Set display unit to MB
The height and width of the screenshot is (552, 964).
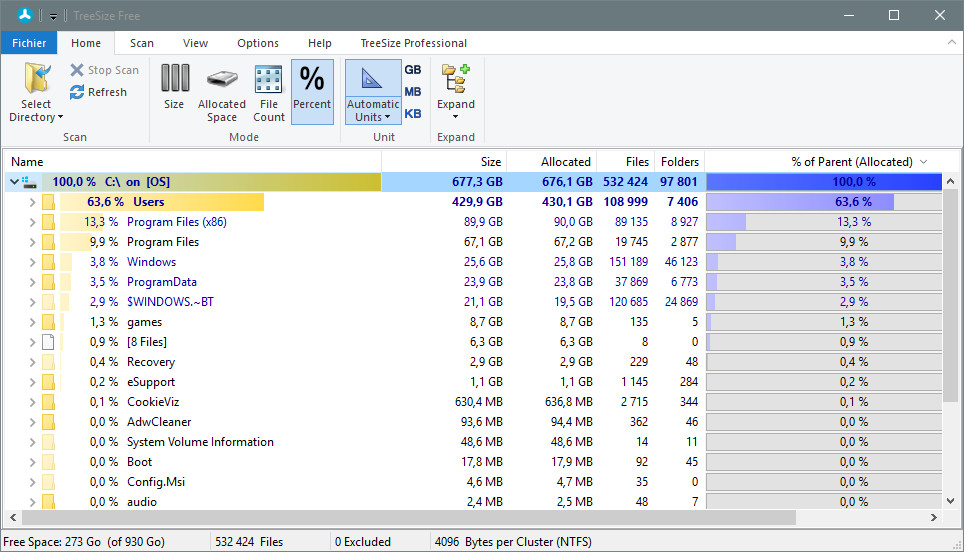413,92
